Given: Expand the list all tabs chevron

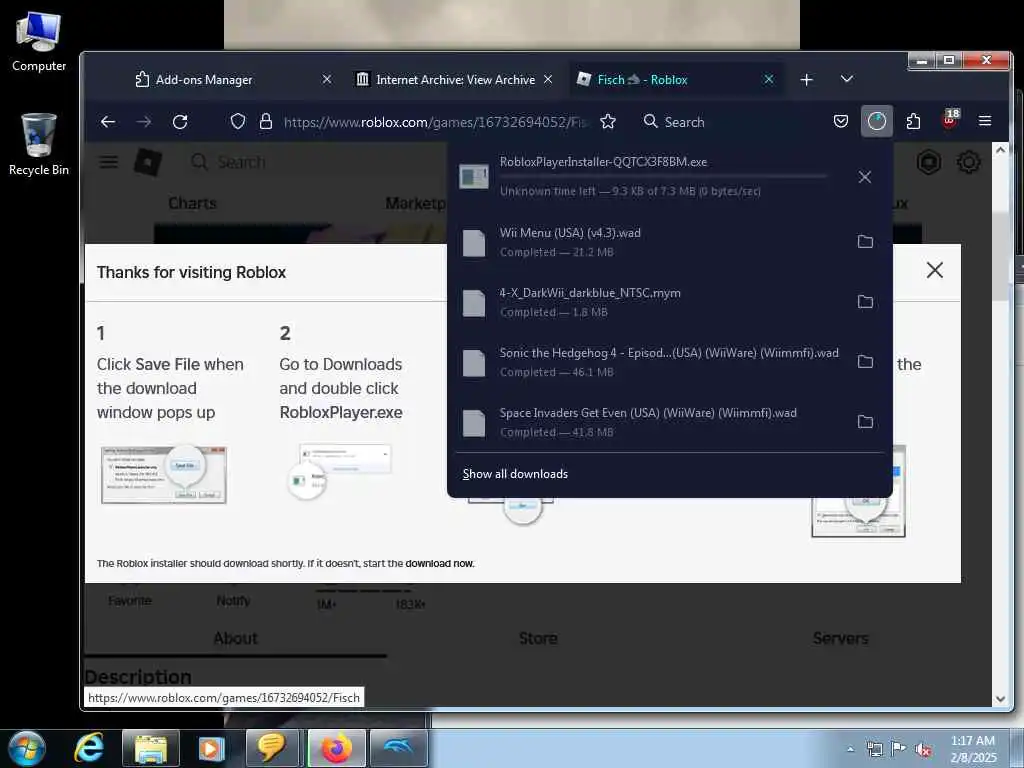Looking at the screenshot, I should [x=847, y=79].
